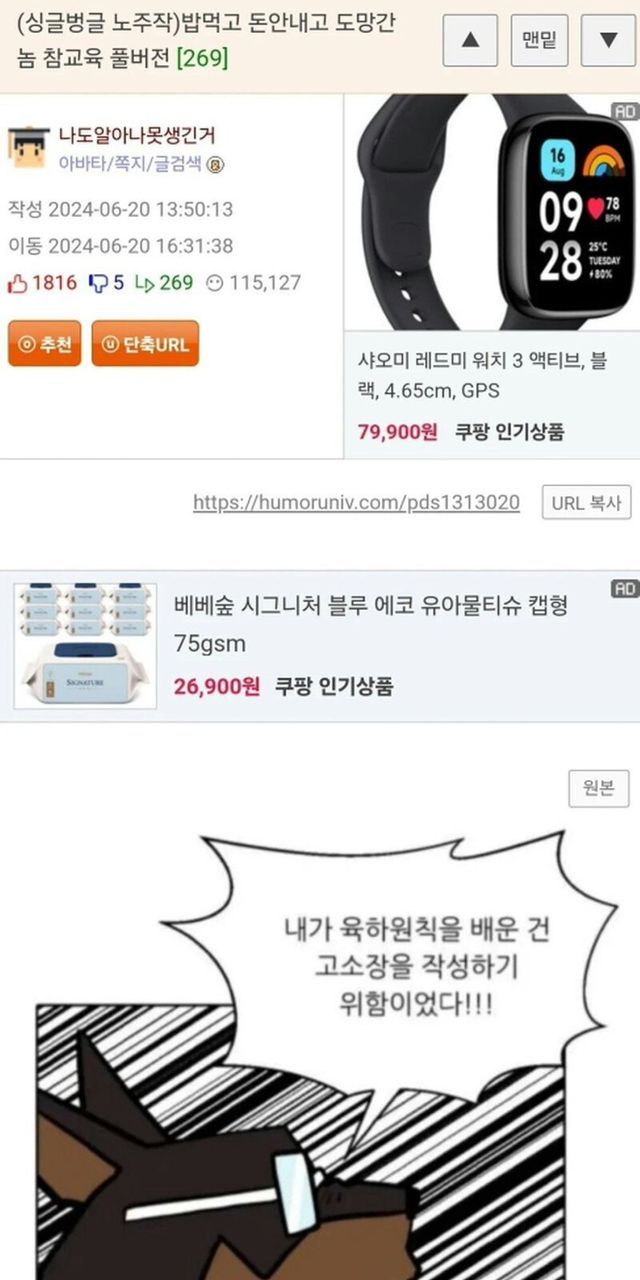The height and width of the screenshot is (1280, 640).
Task: Generate short link with 단축URL button
Action: coord(145,344)
